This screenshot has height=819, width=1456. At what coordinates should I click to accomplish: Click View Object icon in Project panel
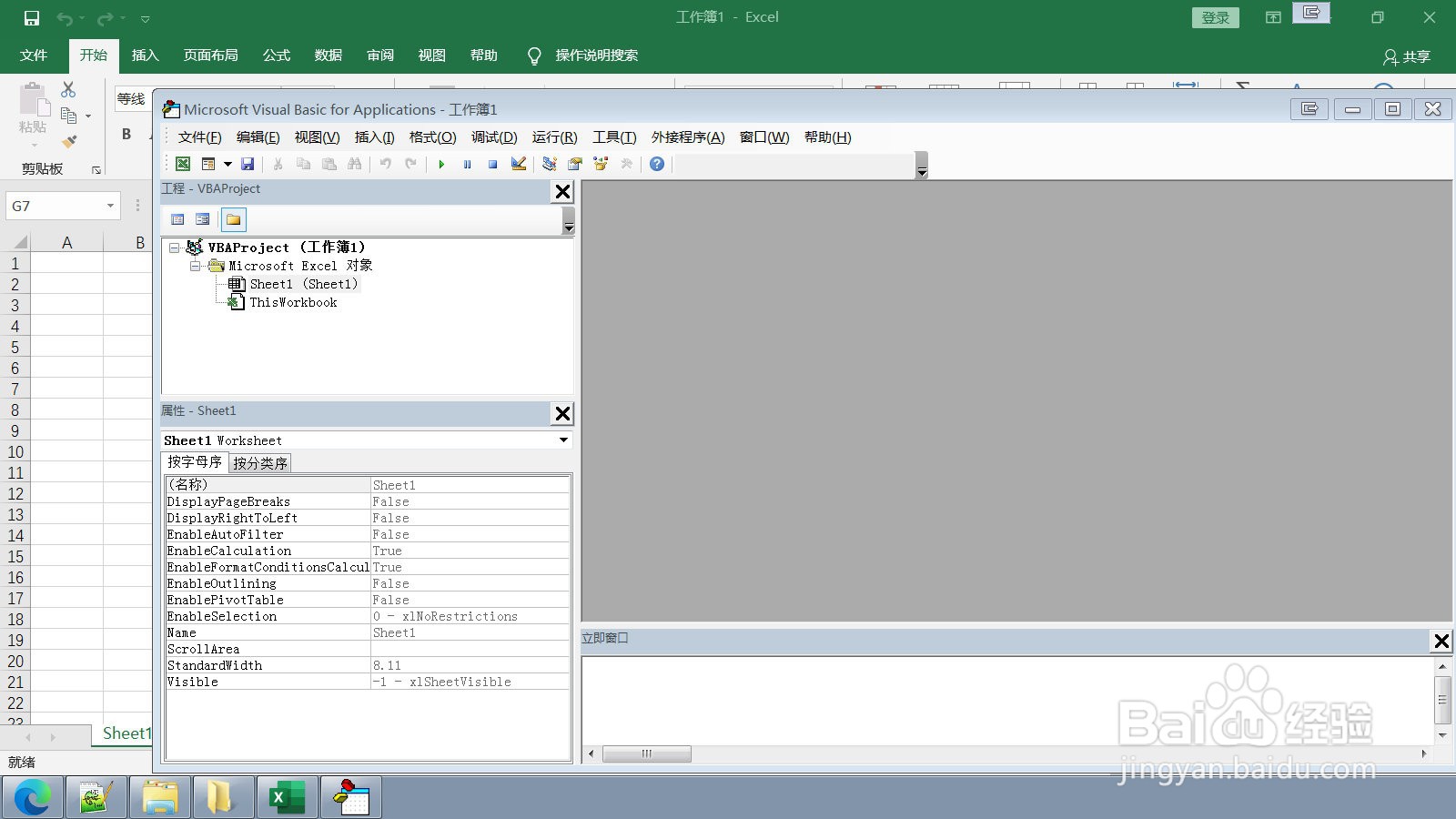click(x=203, y=219)
